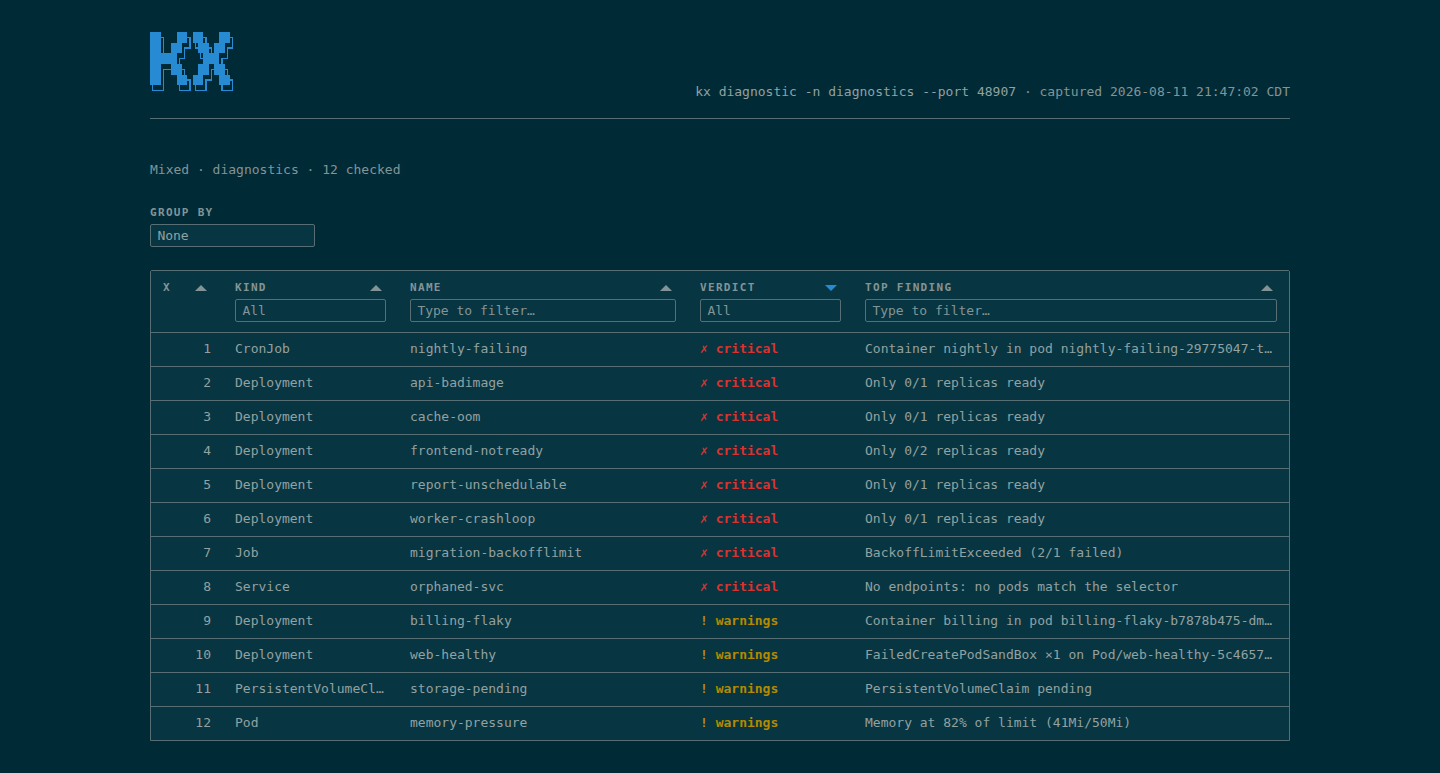The height and width of the screenshot is (773, 1440).
Task: Click 'Container nightly in pod' finding
Action: click(x=1070, y=349)
